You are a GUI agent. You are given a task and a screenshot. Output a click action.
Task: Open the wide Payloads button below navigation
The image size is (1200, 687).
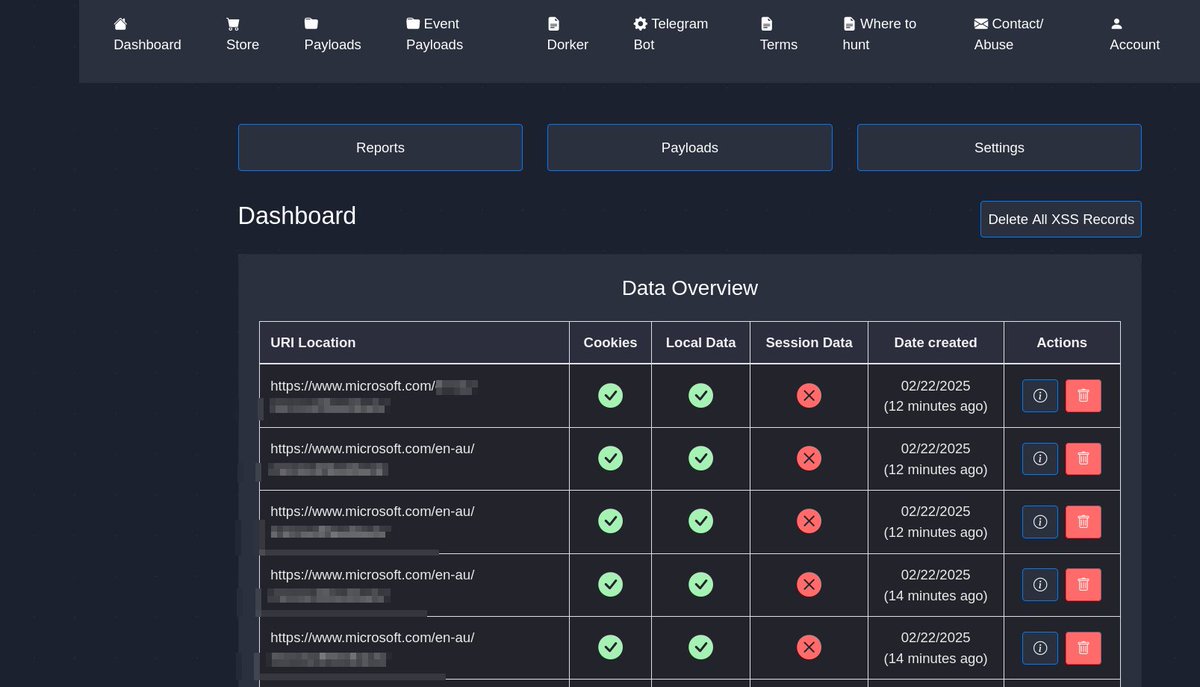point(690,147)
